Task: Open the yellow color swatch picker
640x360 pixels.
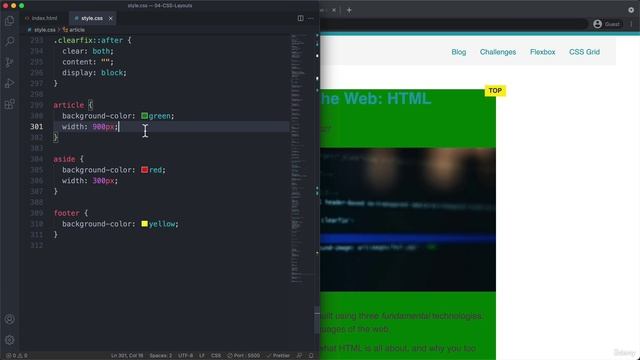Action: coord(144,224)
